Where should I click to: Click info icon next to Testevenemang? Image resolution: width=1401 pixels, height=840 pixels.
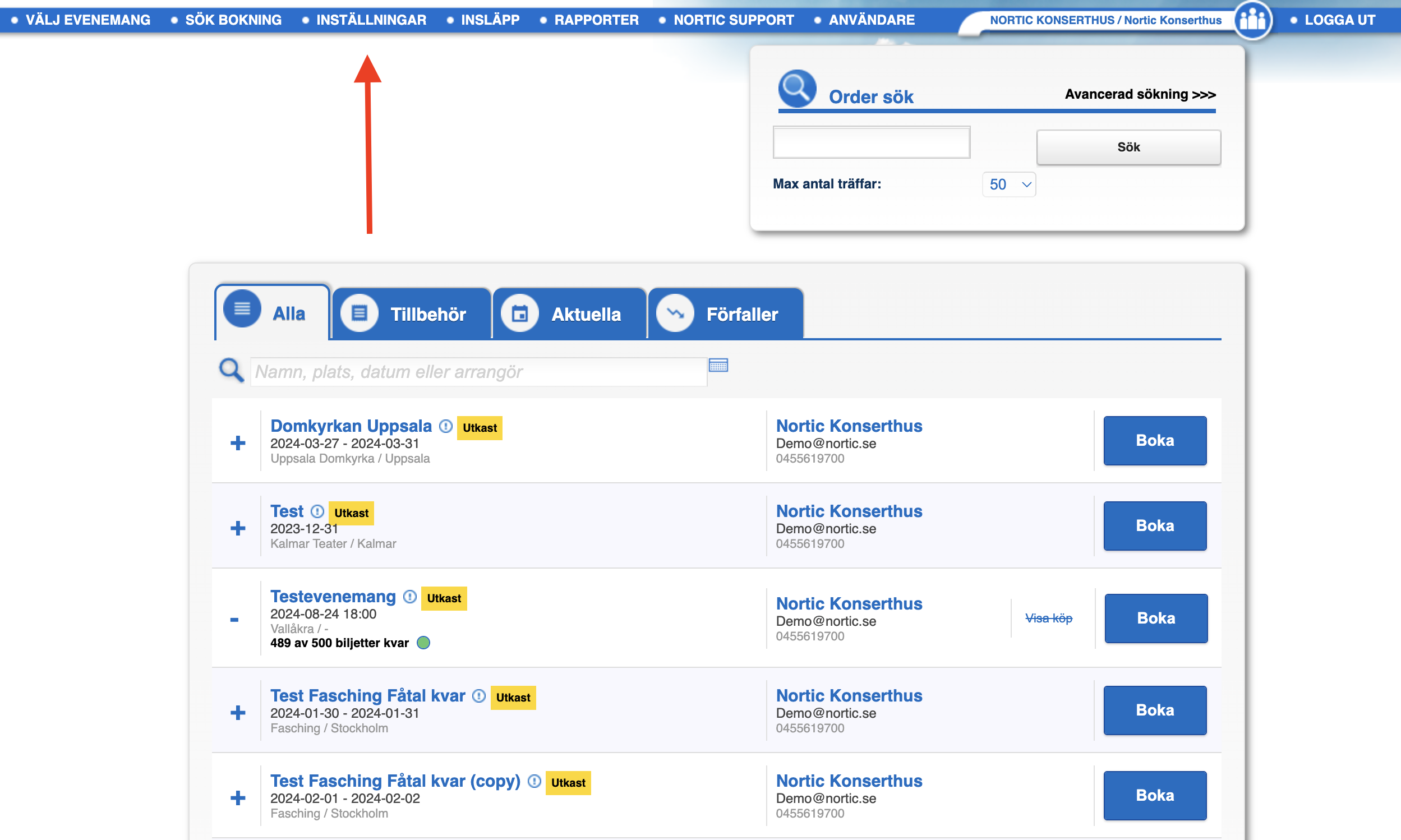(x=410, y=597)
